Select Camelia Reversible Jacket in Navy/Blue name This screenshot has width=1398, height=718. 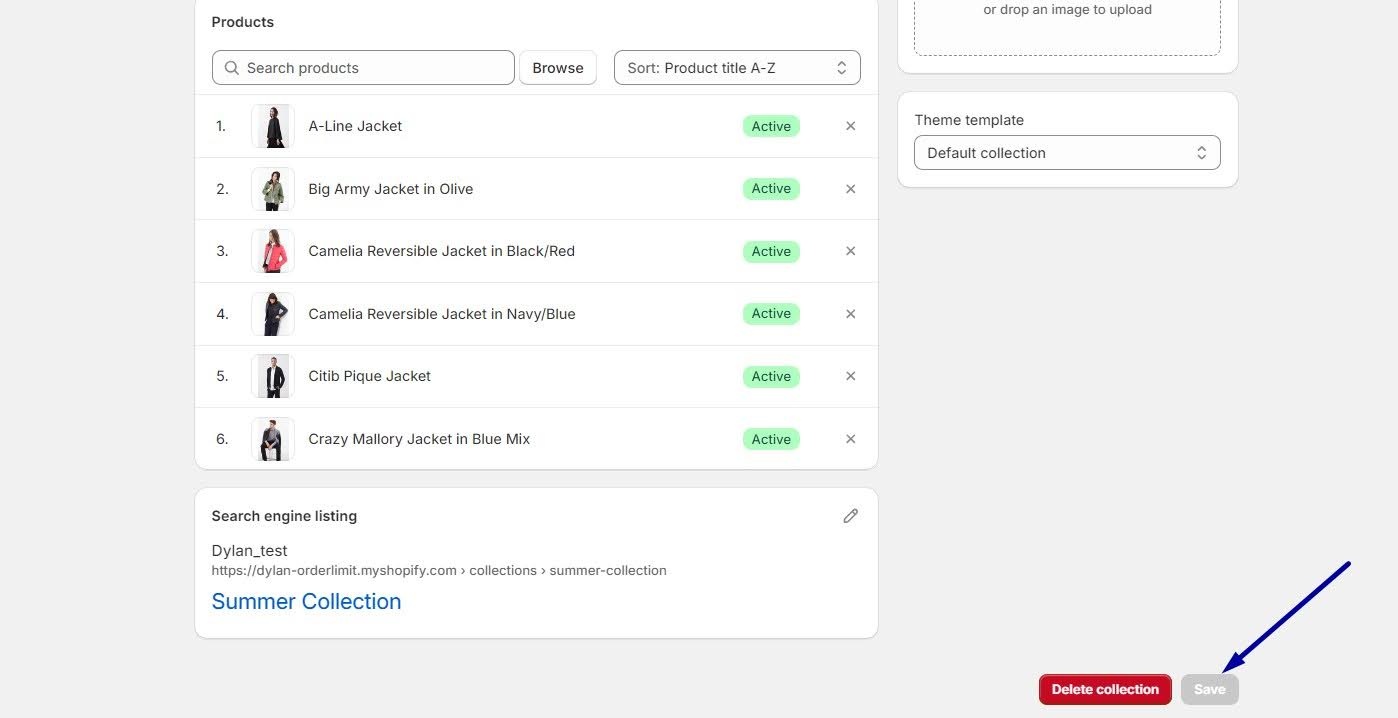(442, 314)
